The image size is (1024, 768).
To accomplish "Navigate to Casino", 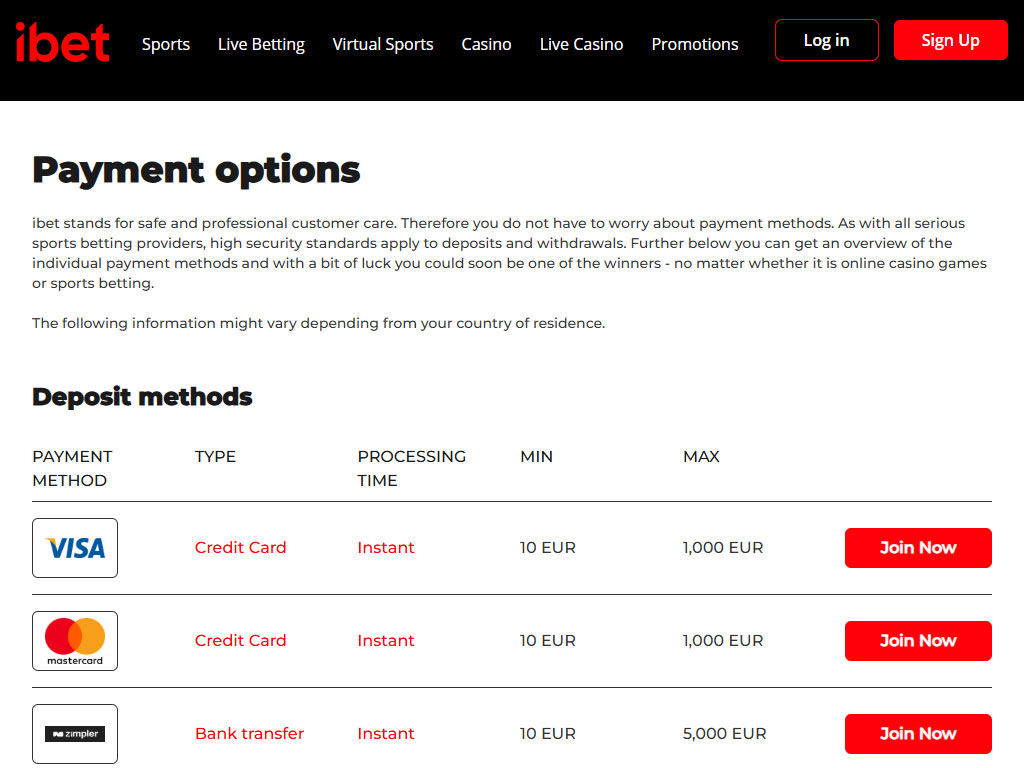I will tap(486, 44).
